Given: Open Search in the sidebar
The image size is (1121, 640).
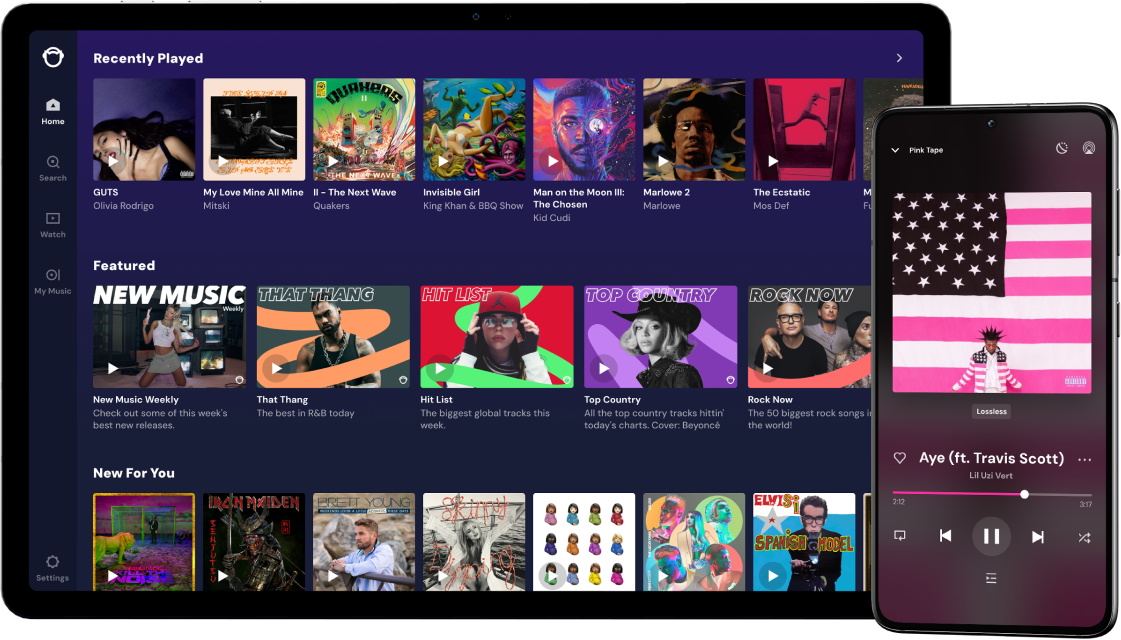Looking at the screenshot, I should 53,169.
